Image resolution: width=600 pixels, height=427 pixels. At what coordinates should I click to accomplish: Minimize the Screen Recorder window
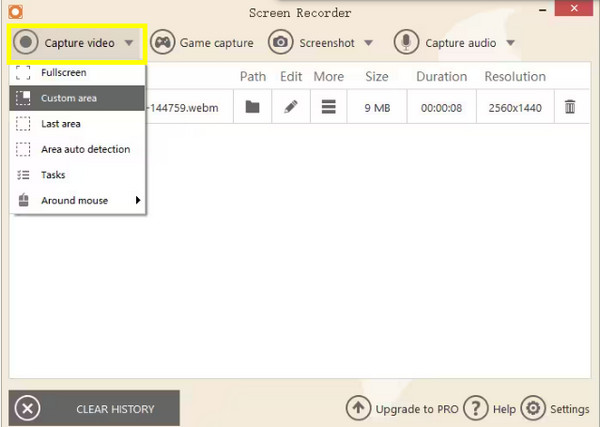tap(542, 10)
